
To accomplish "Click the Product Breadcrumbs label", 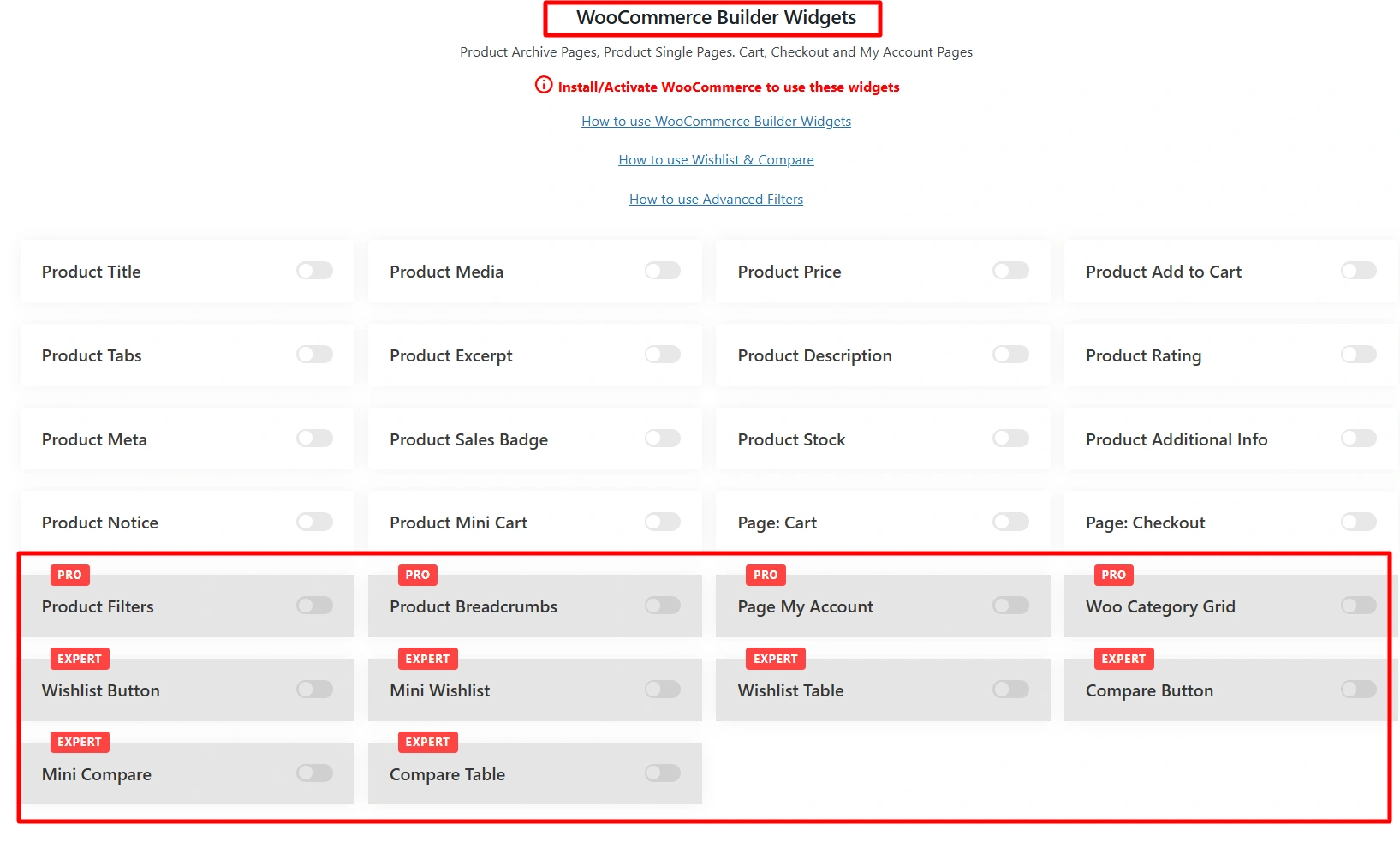I will (474, 606).
